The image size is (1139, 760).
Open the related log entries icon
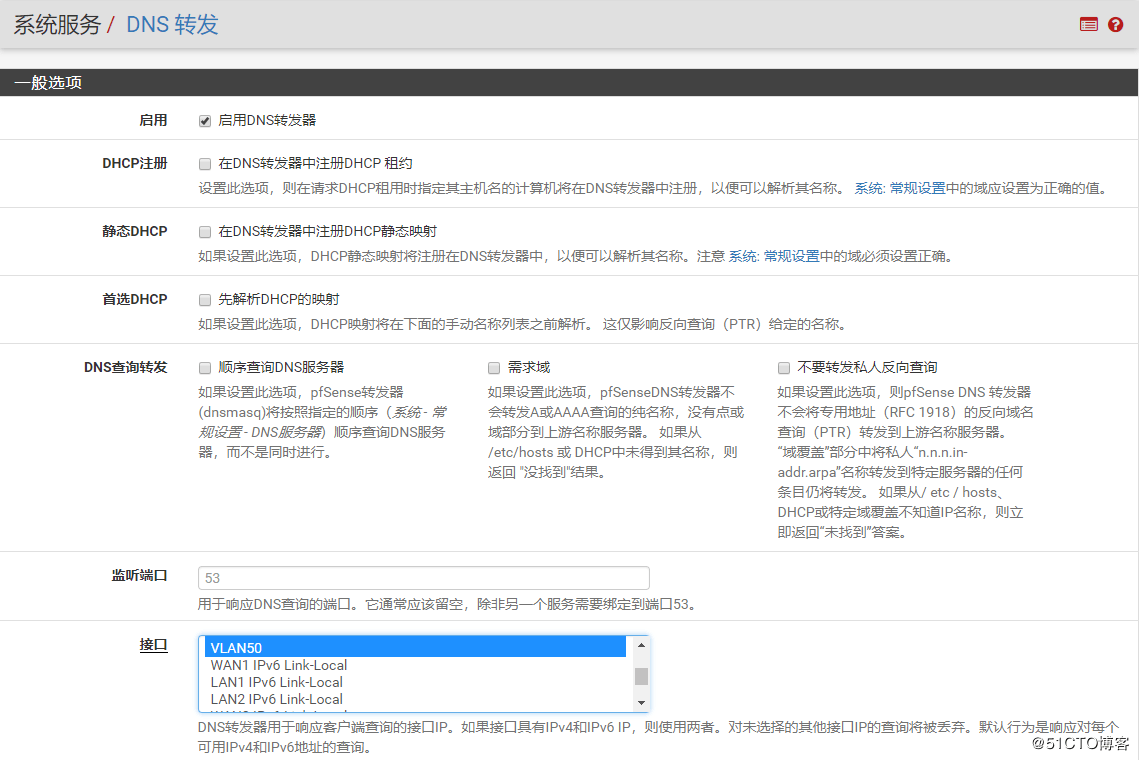pyautogui.click(x=1089, y=25)
